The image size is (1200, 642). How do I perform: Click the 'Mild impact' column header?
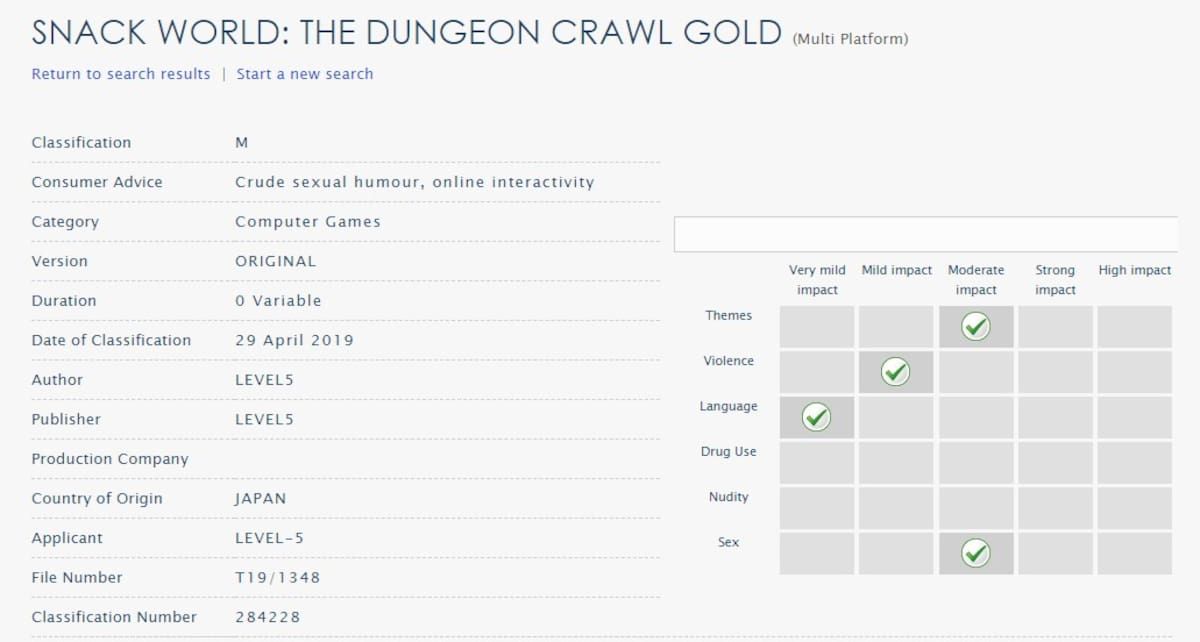coord(897,270)
